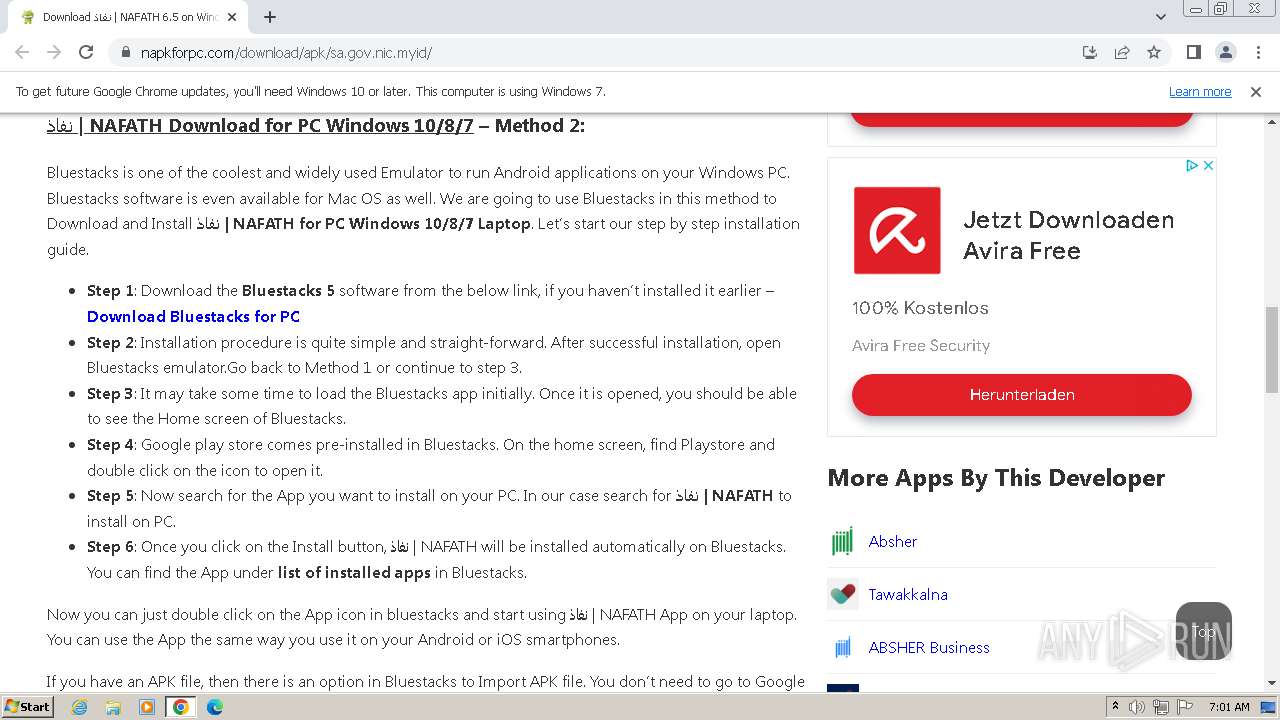The height and width of the screenshot is (720, 1280).
Task: Open the Absher app link
Action: [x=892, y=541]
